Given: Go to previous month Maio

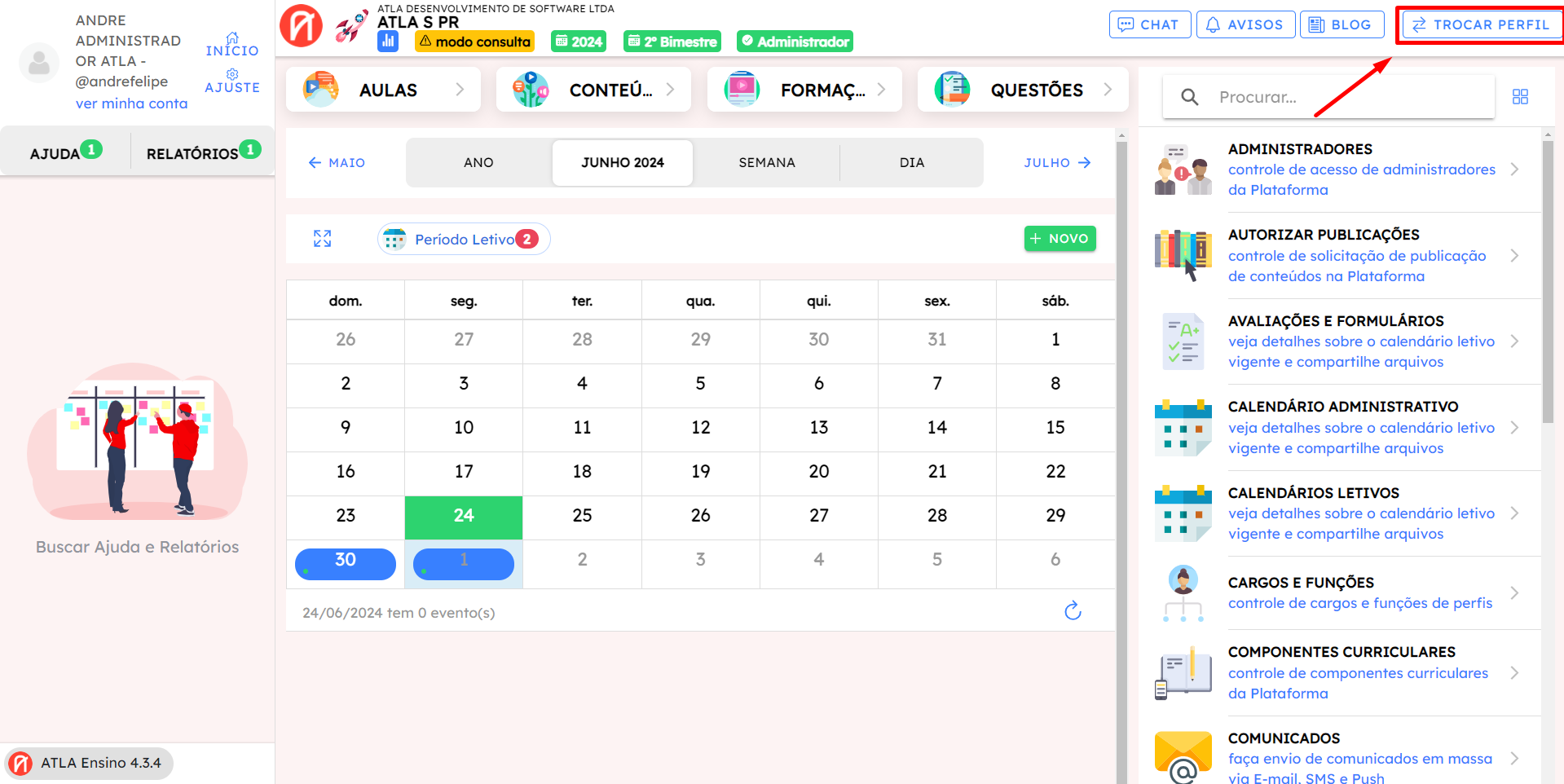Looking at the screenshot, I should (x=337, y=163).
